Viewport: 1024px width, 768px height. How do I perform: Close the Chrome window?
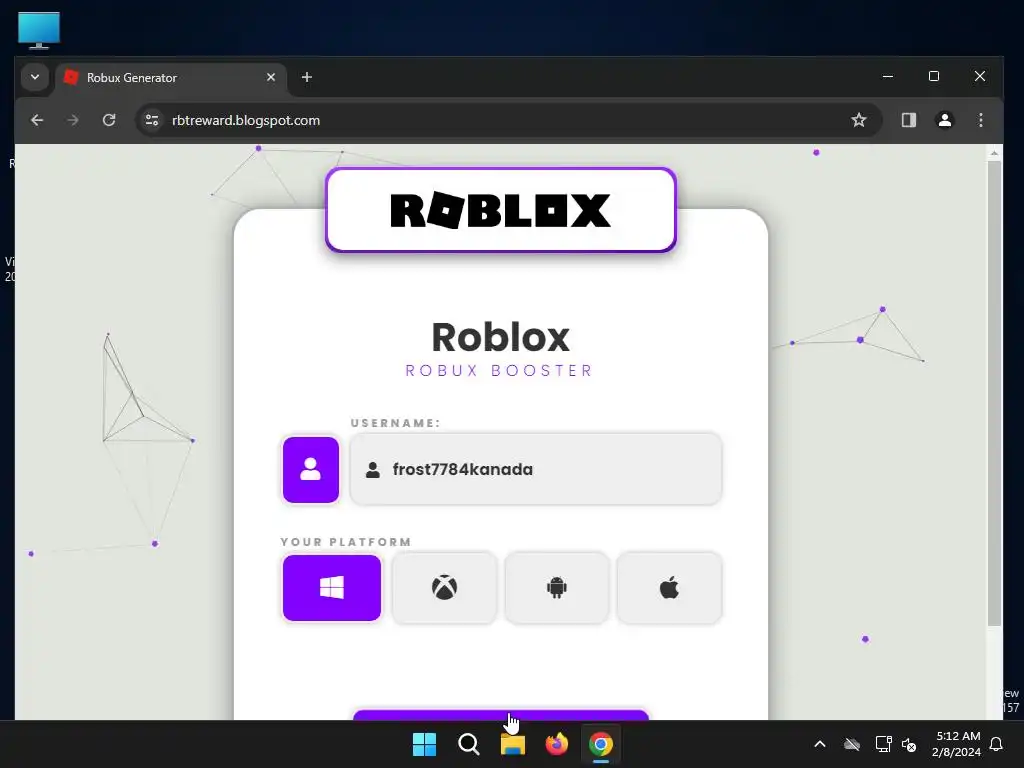(980, 76)
